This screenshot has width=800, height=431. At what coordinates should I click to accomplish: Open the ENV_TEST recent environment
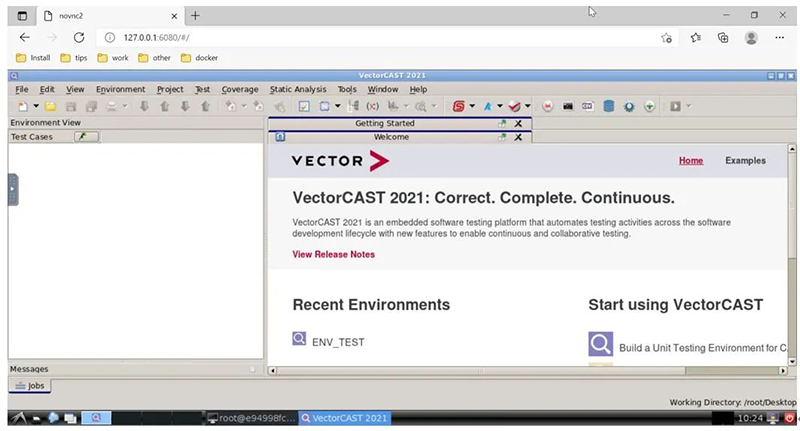pos(338,342)
